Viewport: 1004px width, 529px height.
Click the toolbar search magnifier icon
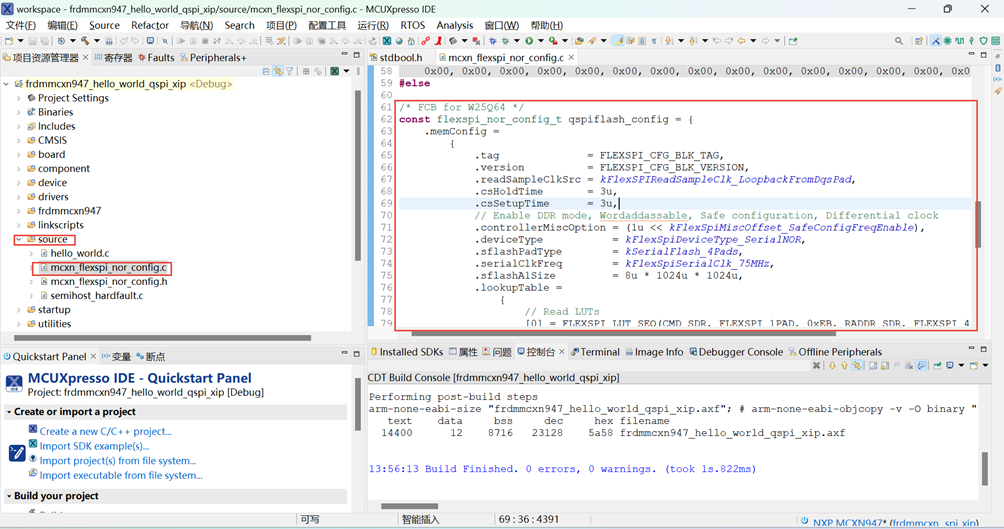[899, 41]
